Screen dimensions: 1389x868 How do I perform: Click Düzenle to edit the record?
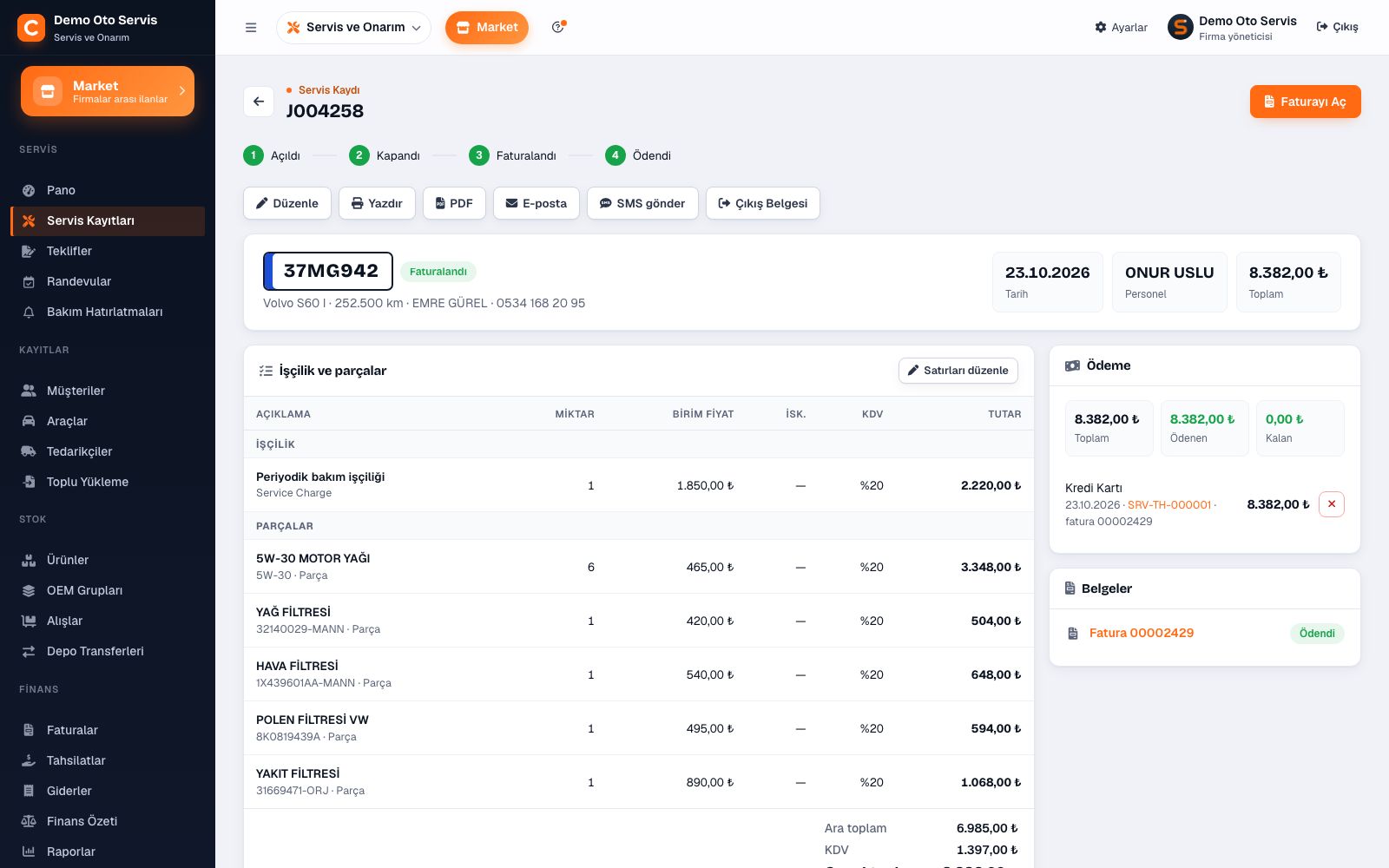(x=287, y=203)
